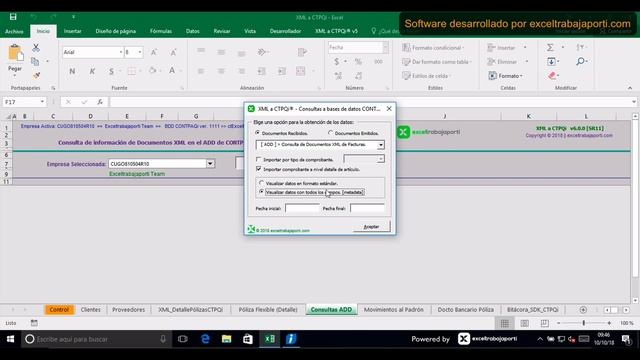Open the tipo de comprobante dropdown
Viewport: 640px width, 360px height.
click(x=380, y=159)
